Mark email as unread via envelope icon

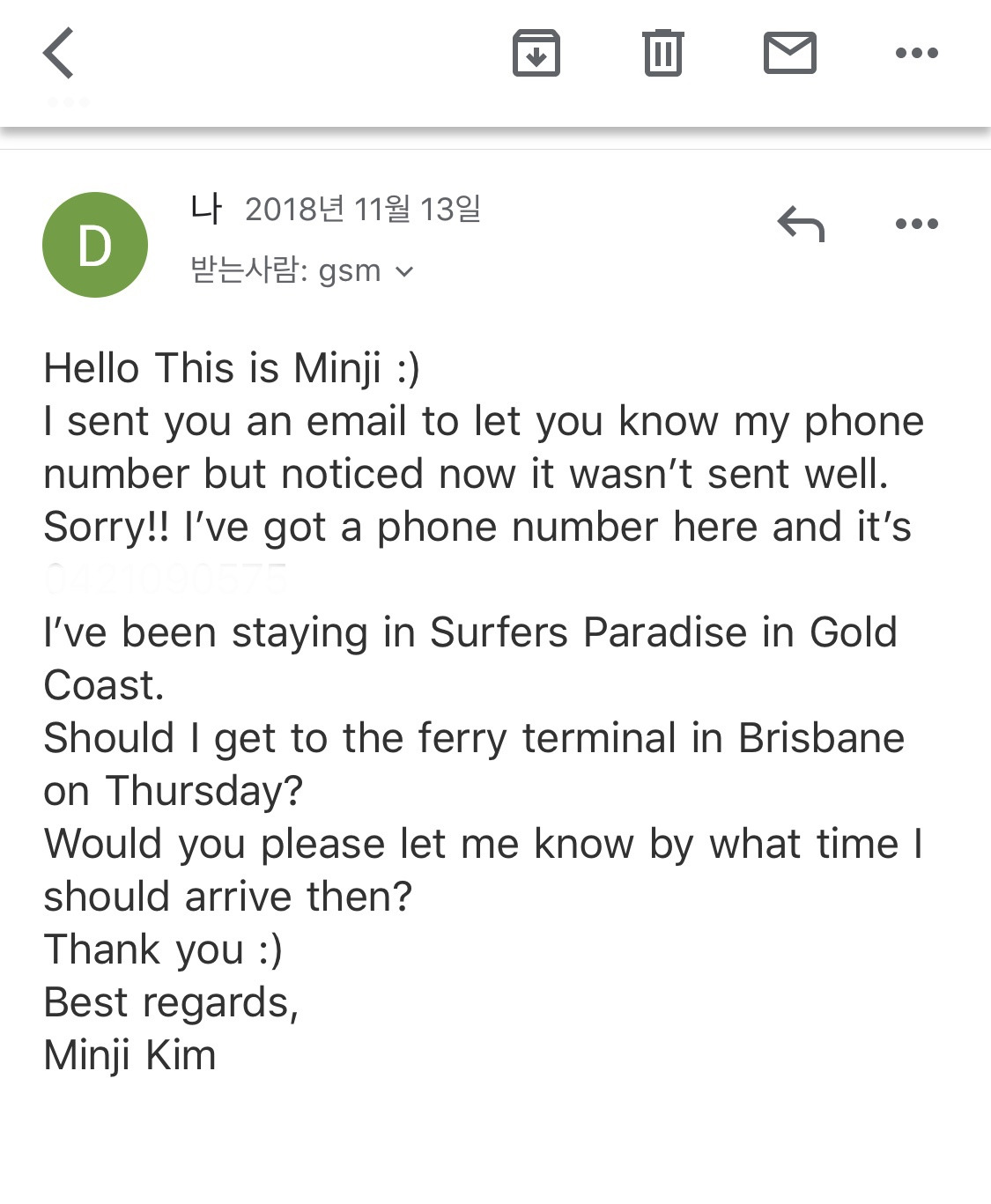tap(789, 53)
